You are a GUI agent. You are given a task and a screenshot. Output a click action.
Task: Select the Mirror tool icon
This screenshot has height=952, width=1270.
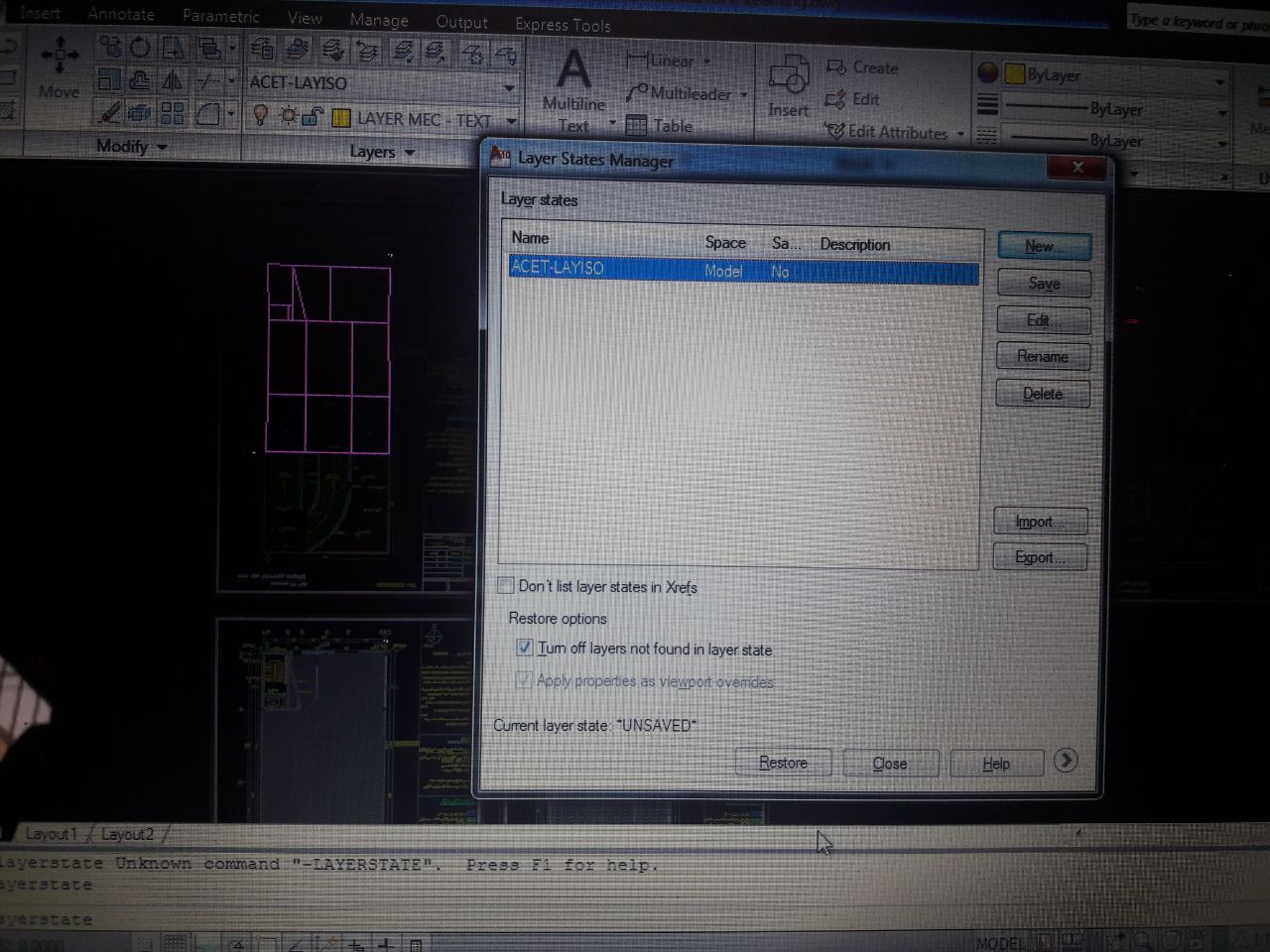coord(173,81)
